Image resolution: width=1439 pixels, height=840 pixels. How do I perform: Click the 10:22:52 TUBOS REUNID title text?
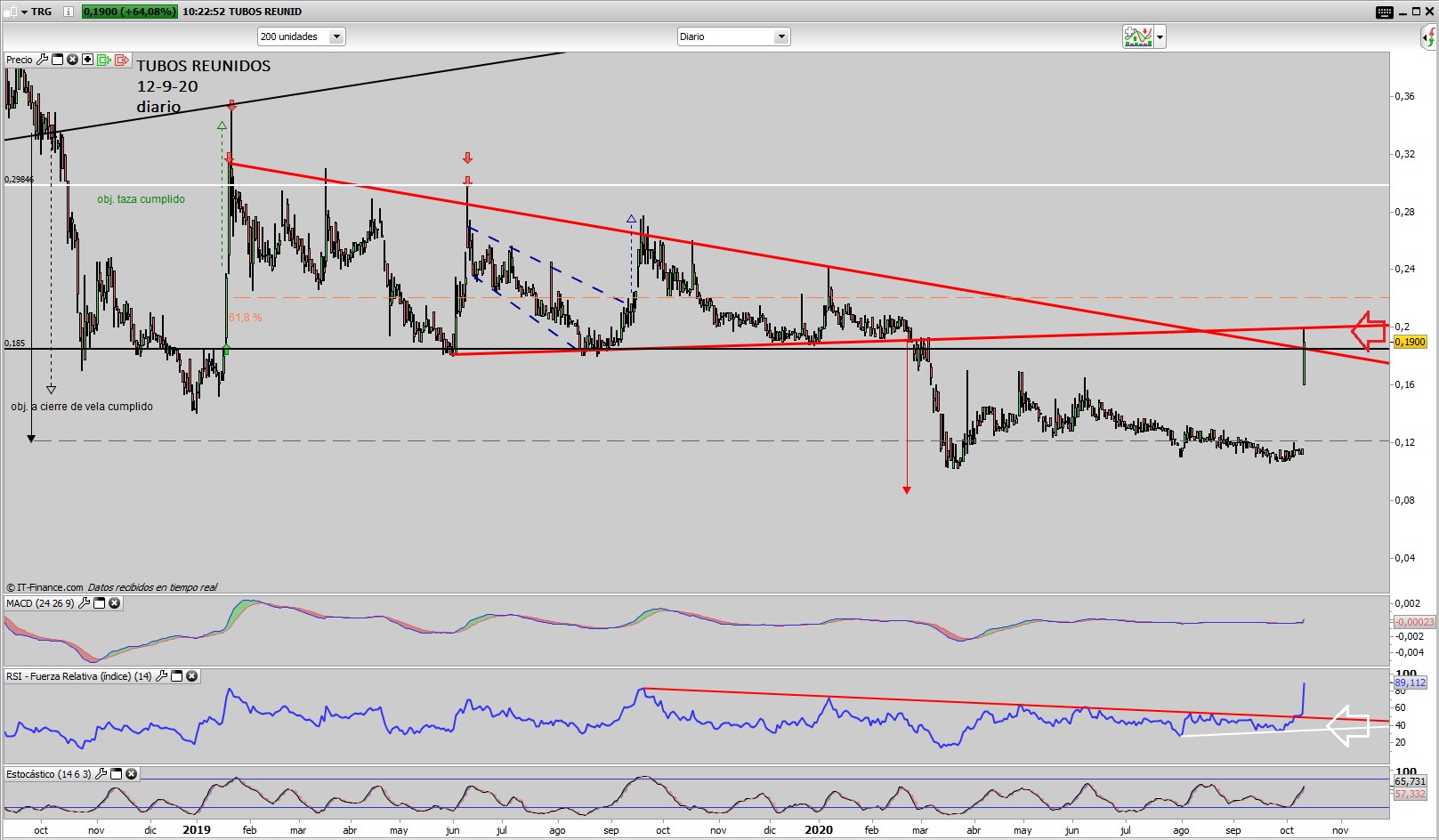(242, 12)
